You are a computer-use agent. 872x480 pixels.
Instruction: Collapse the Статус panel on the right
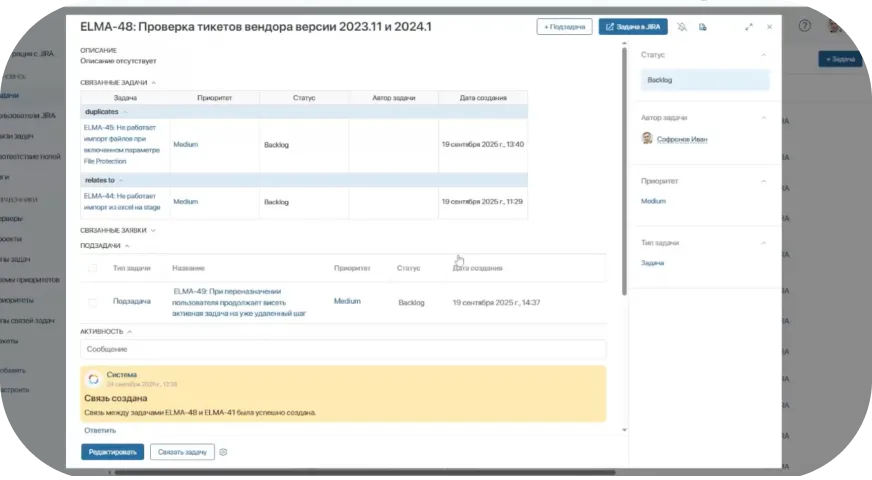[764, 55]
